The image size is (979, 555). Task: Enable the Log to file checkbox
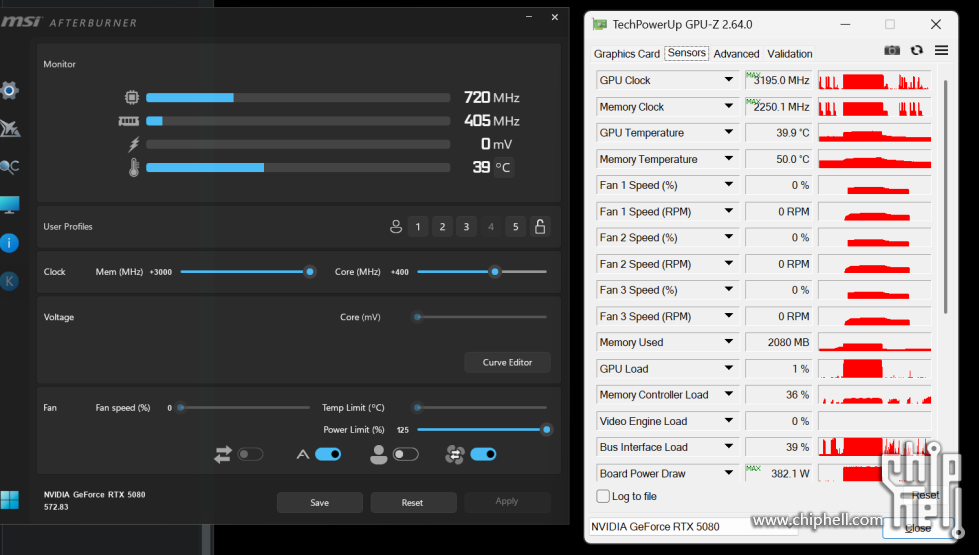point(603,496)
